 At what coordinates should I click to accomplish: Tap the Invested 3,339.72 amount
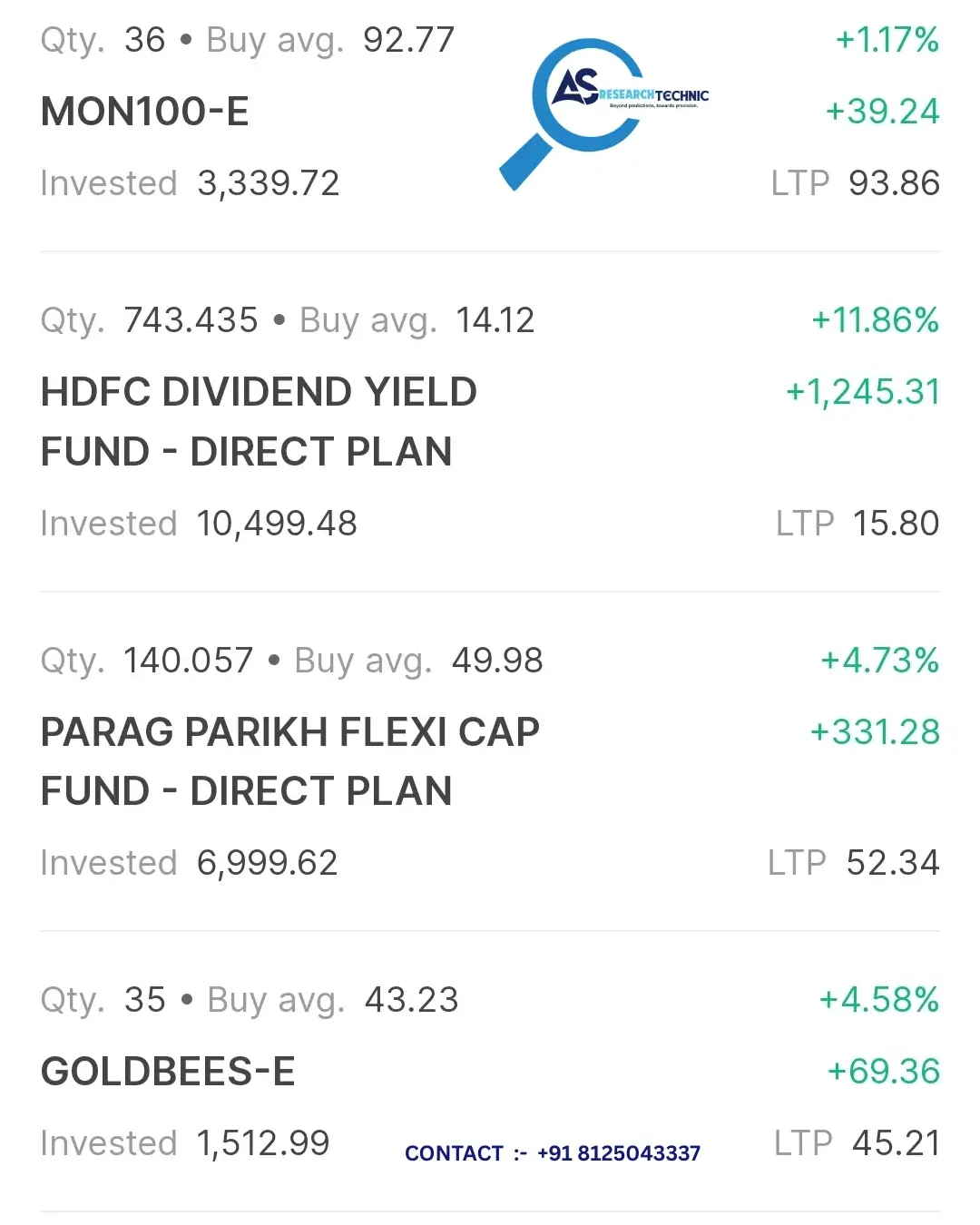[x=190, y=183]
